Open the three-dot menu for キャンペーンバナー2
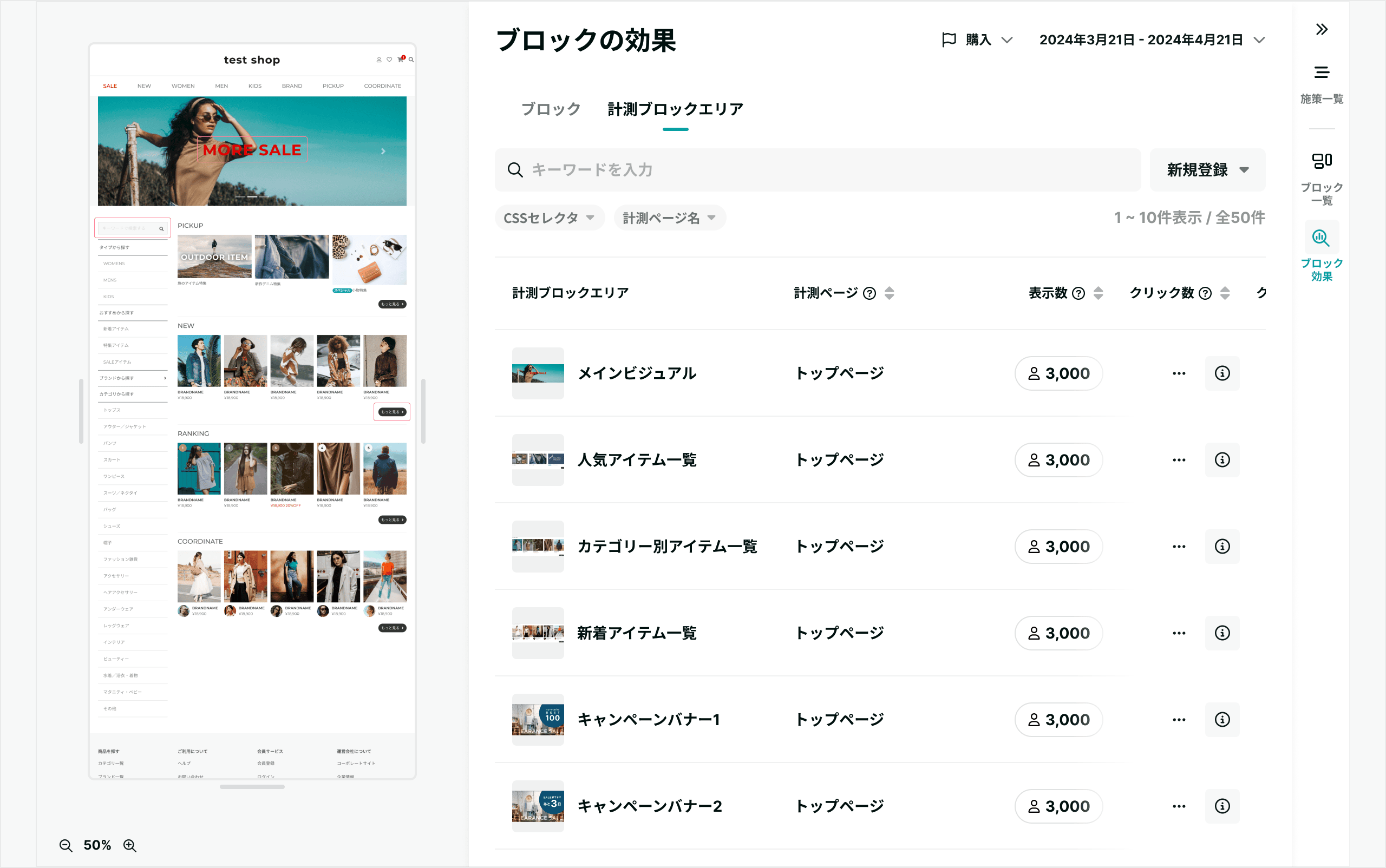The height and width of the screenshot is (868, 1386). (1179, 806)
